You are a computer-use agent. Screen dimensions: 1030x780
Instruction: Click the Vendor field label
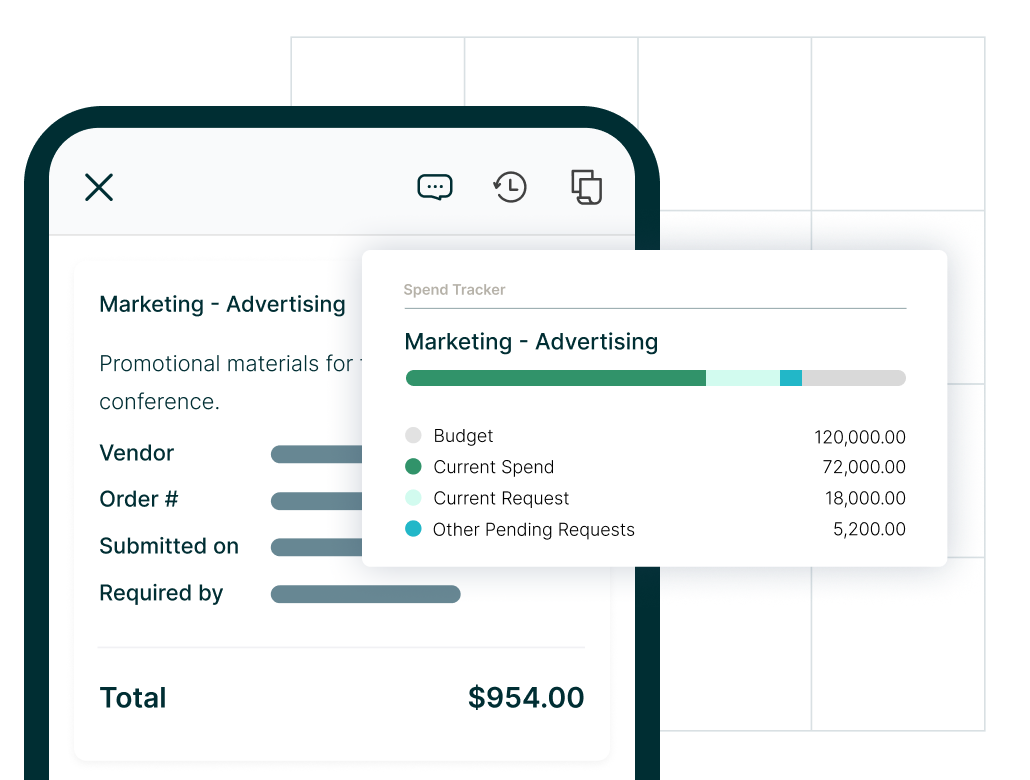(x=137, y=453)
